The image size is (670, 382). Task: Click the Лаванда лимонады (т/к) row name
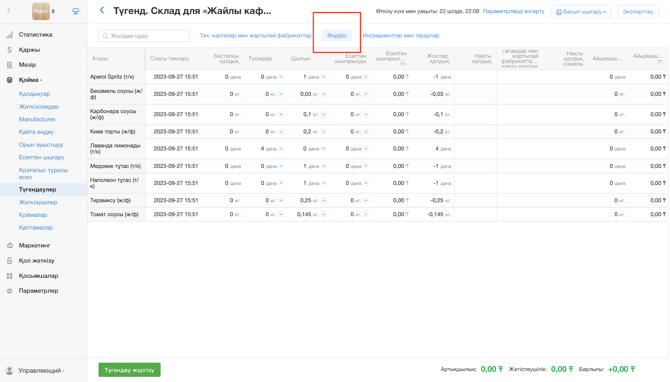click(115, 149)
